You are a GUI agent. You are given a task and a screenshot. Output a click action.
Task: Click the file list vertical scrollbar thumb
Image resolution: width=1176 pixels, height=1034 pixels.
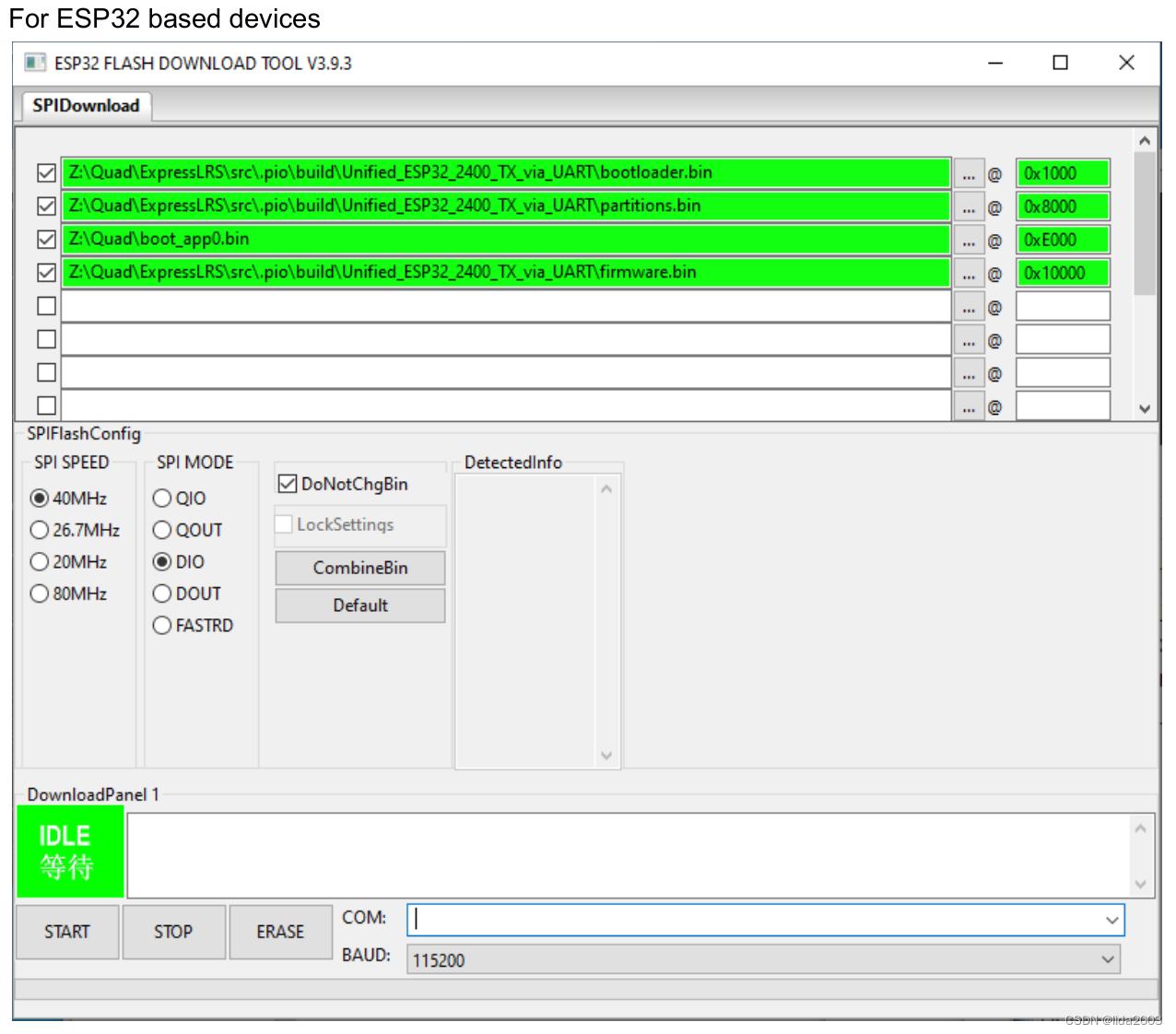(x=1145, y=224)
